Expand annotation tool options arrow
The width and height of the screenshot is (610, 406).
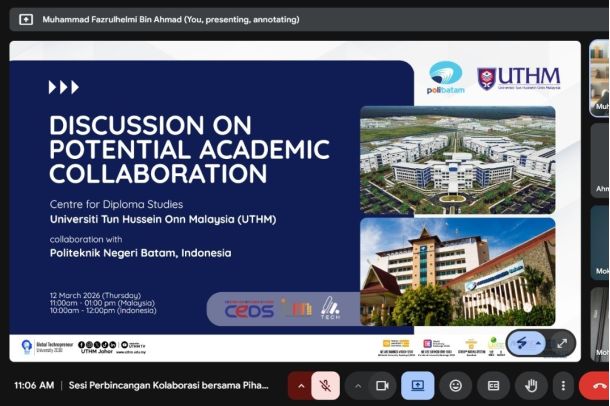point(539,342)
